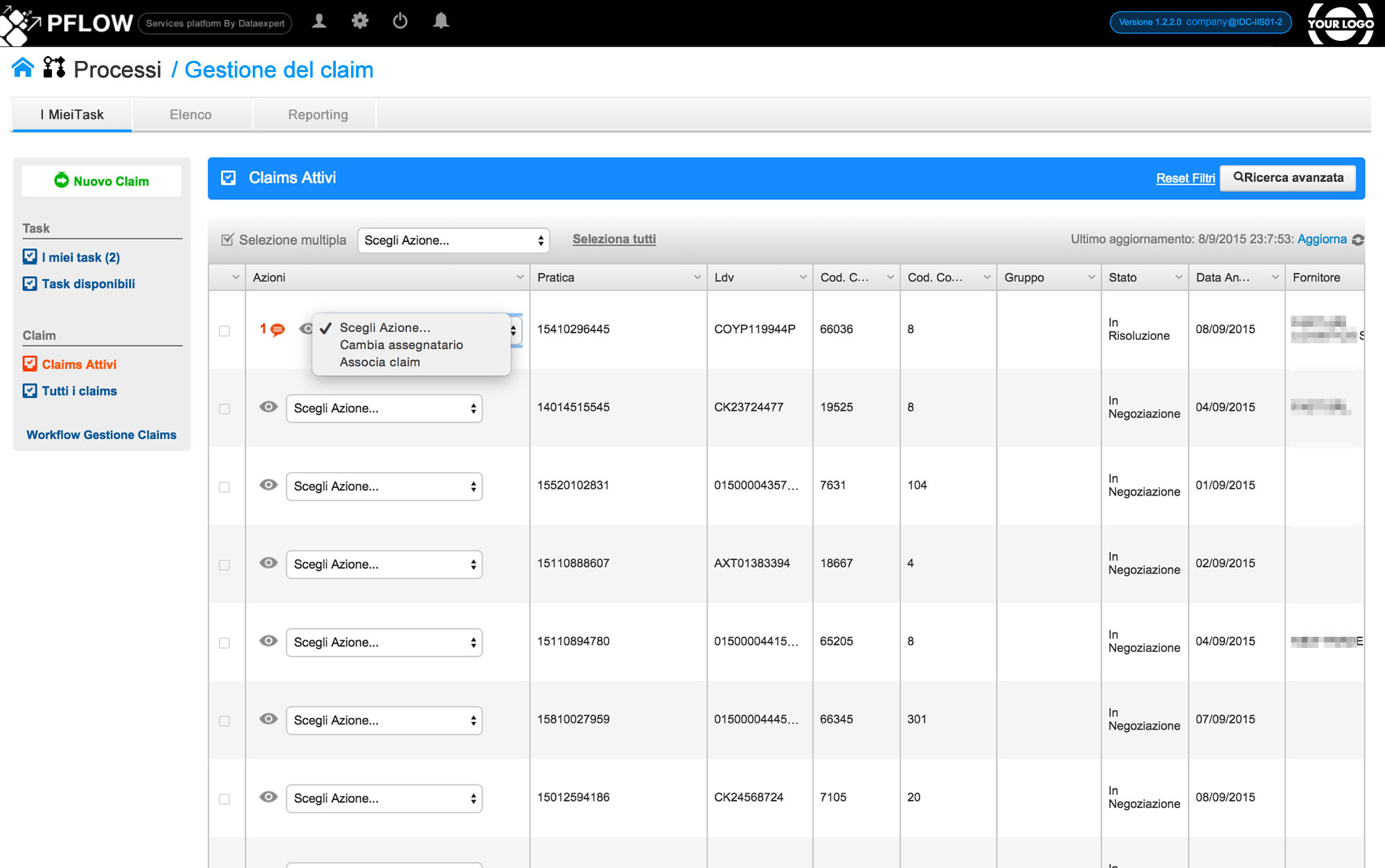The image size is (1385, 868).
Task: Check the row for pratica 15520102831
Action: tap(224, 487)
